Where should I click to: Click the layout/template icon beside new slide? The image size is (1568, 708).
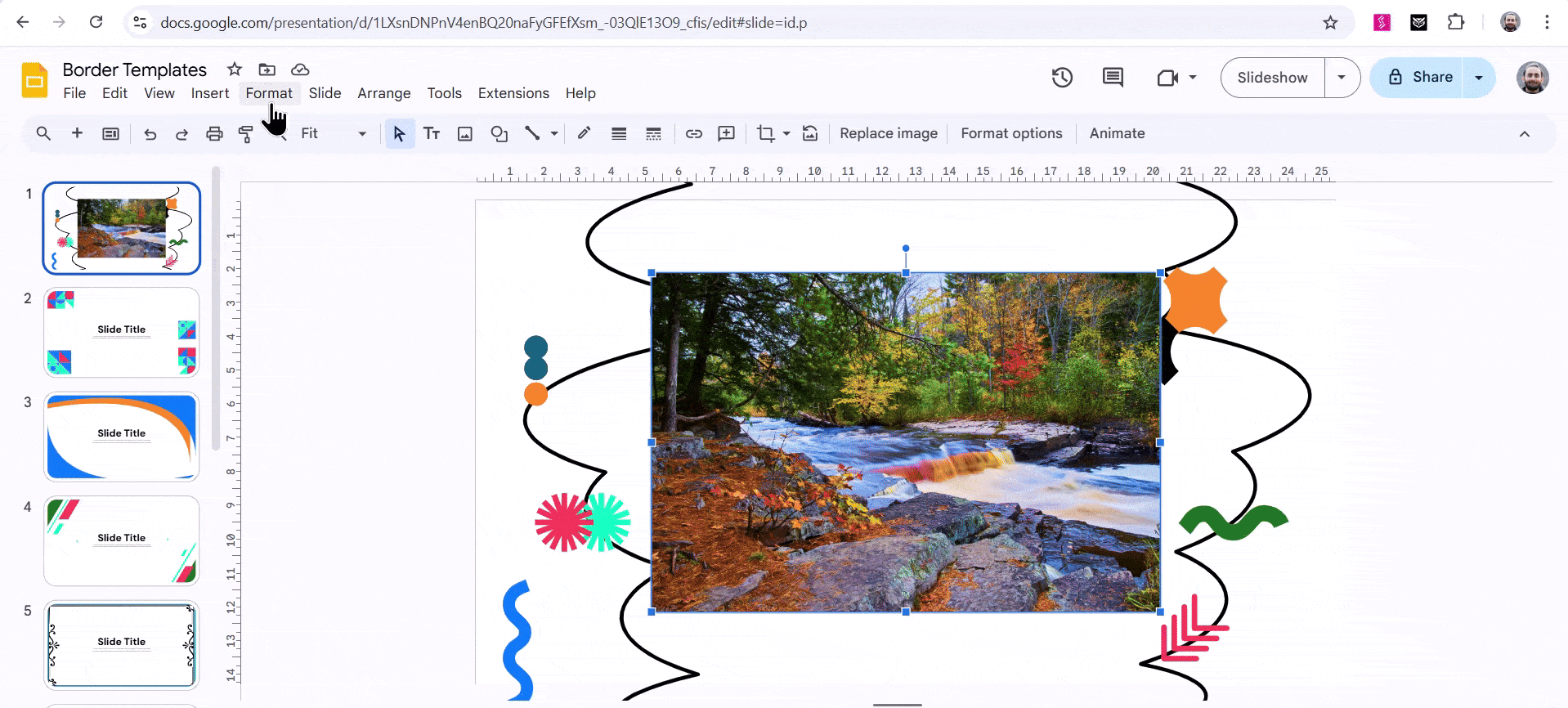tap(110, 134)
